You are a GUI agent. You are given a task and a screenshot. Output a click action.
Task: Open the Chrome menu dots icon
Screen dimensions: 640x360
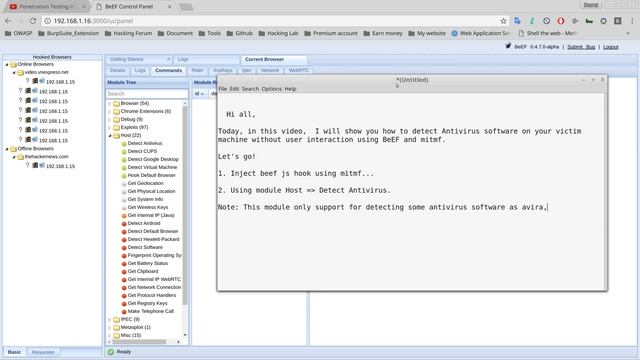coord(632,21)
